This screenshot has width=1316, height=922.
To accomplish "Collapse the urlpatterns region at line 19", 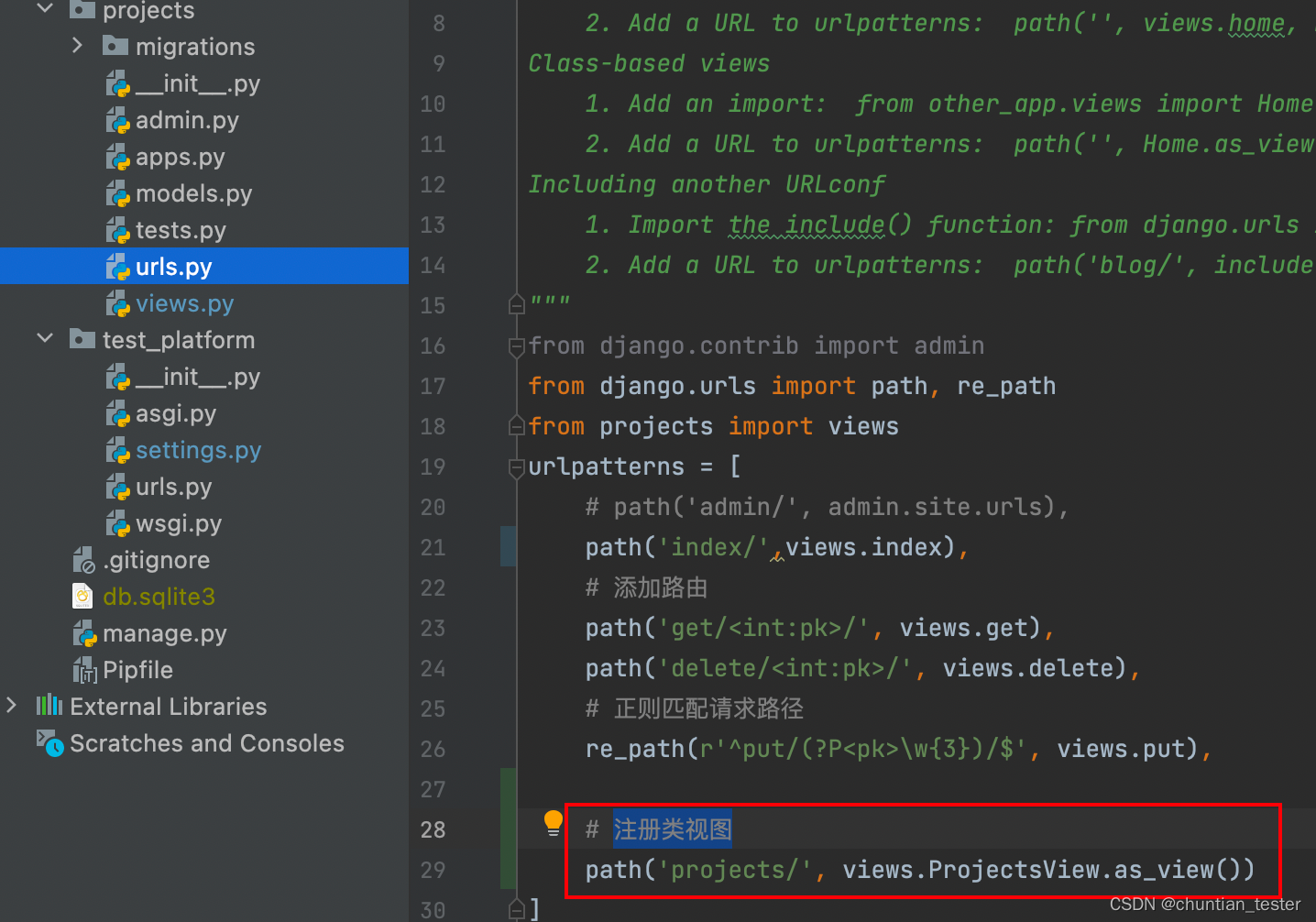I will [516, 466].
